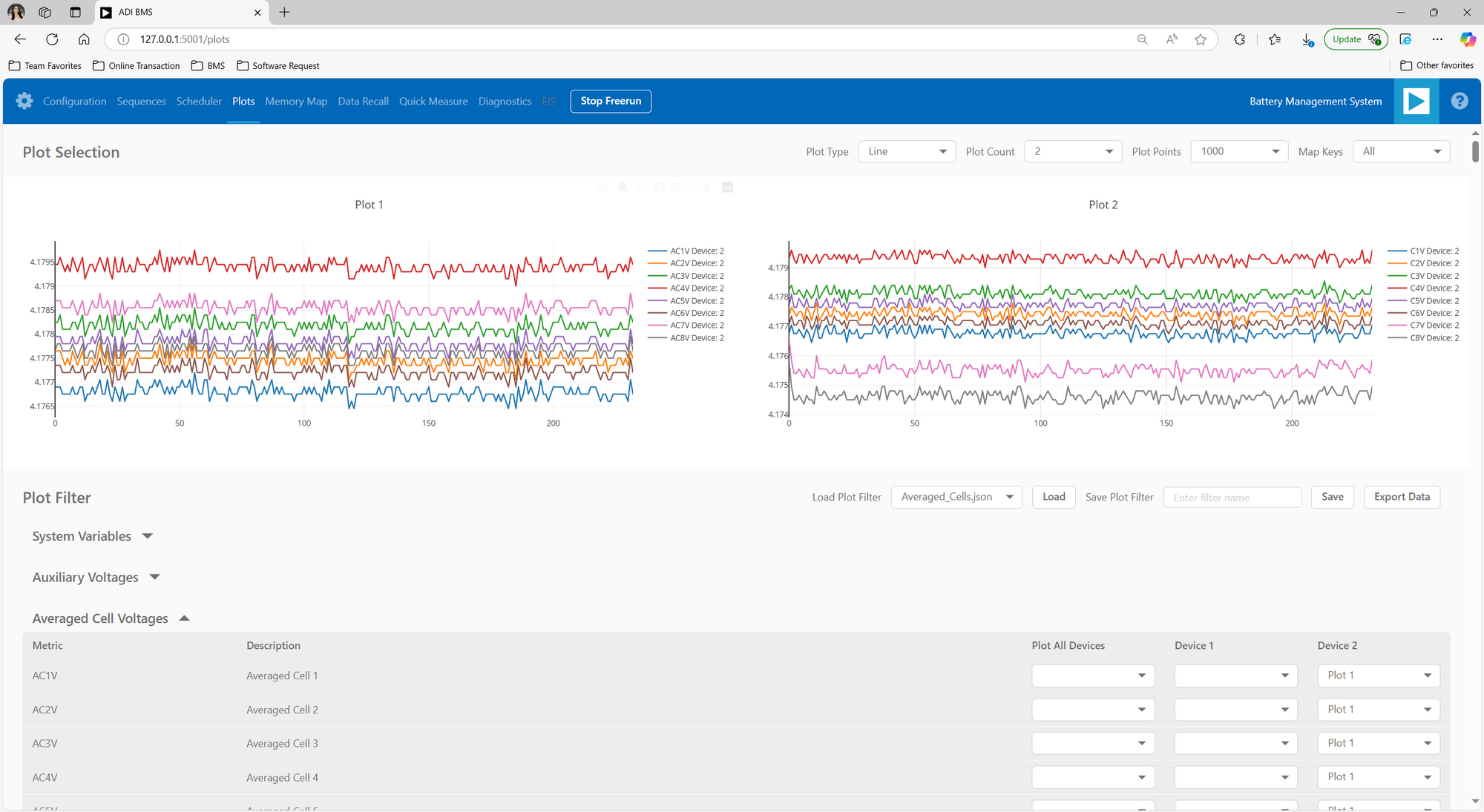The height and width of the screenshot is (812, 1484).
Task: Open browser settings and more menu
Action: (1437, 39)
